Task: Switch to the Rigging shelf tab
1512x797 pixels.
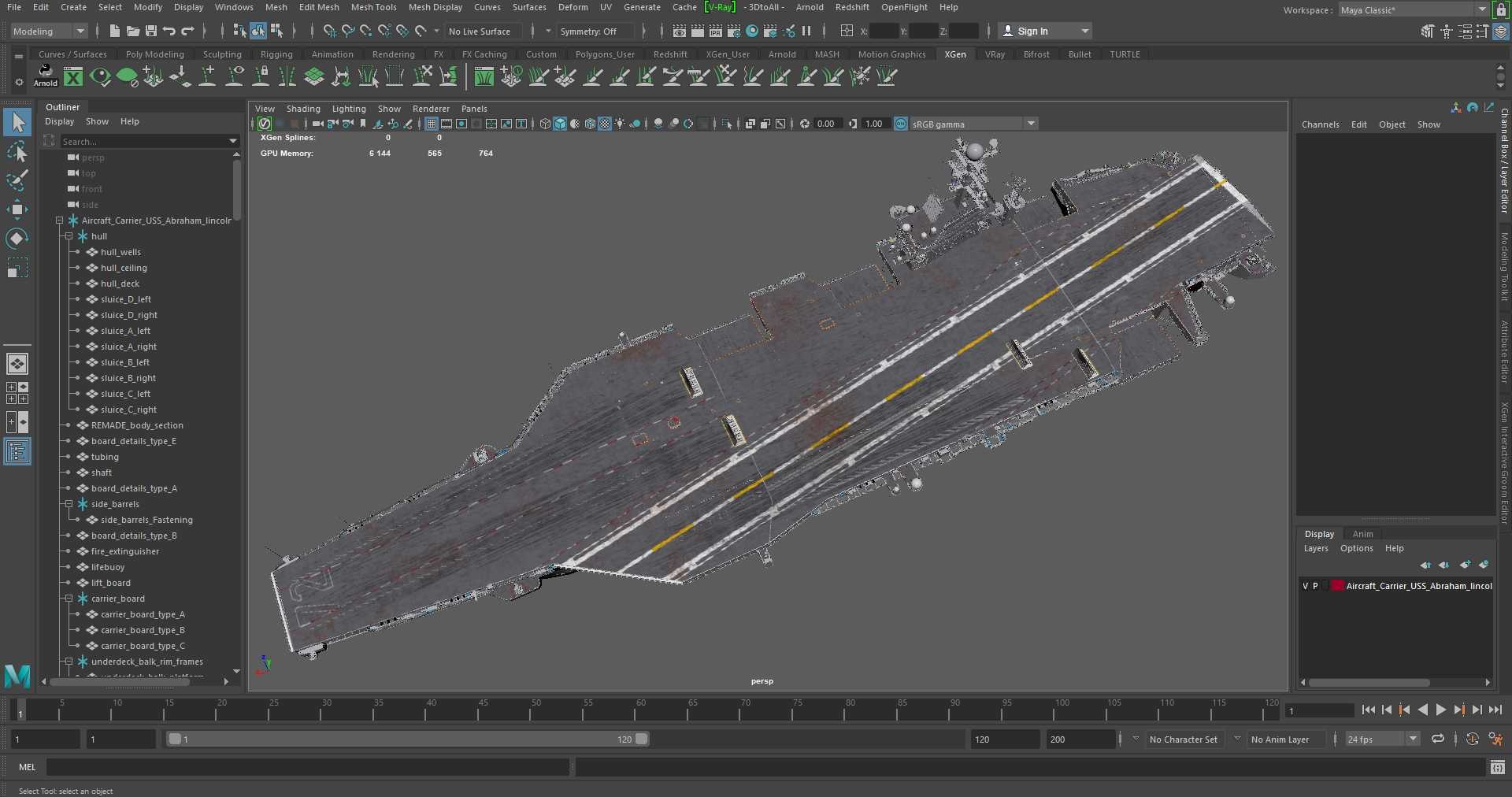Action: (276, 54)
